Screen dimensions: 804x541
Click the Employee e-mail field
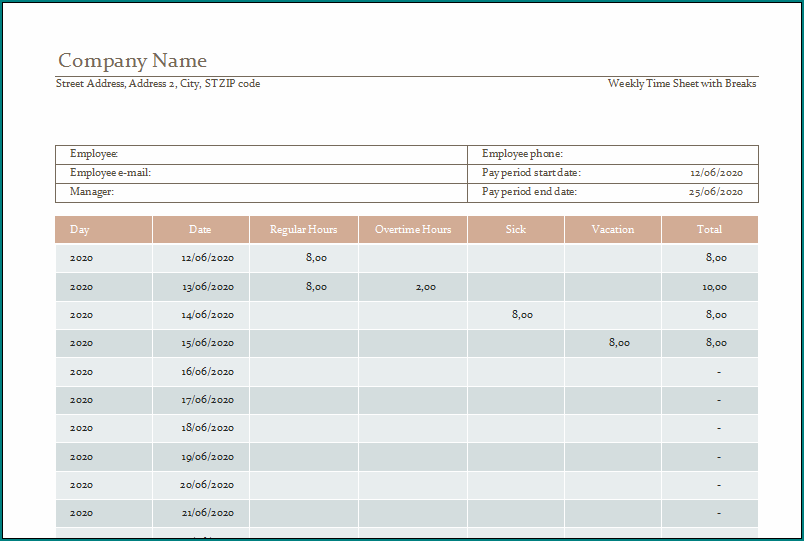click(x=262, y=173)
